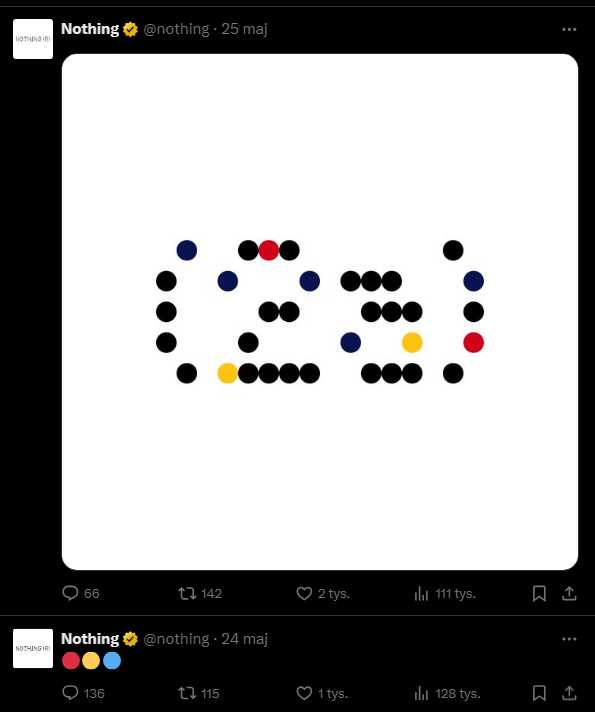Open more options for the 24 maj tweet
The width and height of the screenshot is (595, 712).
pyautogui.click(x=569, y=639)
